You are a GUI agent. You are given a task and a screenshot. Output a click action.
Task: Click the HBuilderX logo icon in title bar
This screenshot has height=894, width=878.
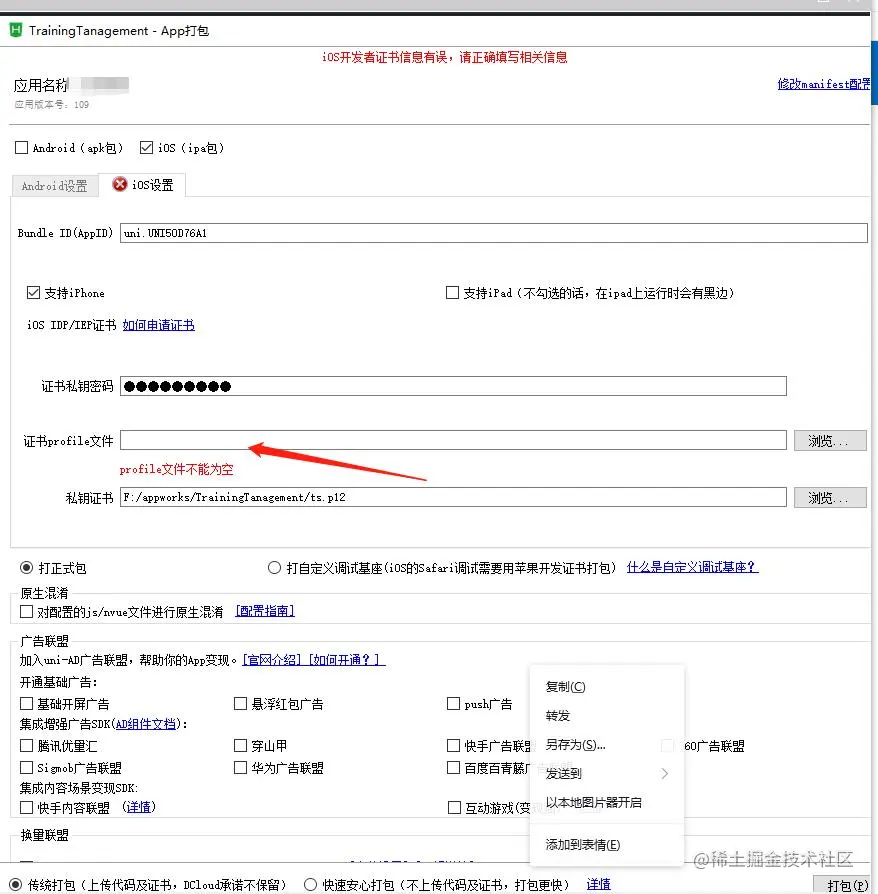(16, 30)
